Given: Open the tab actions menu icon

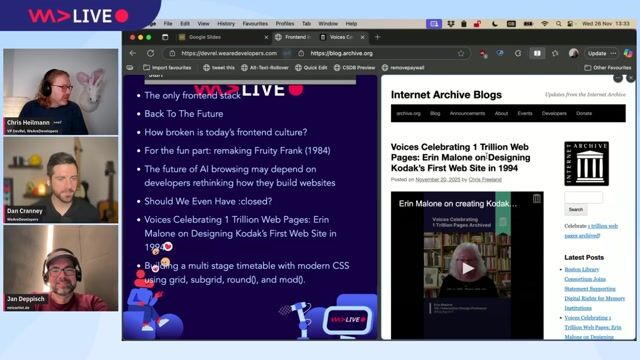Looking at the screenshot, I should 165,37.
